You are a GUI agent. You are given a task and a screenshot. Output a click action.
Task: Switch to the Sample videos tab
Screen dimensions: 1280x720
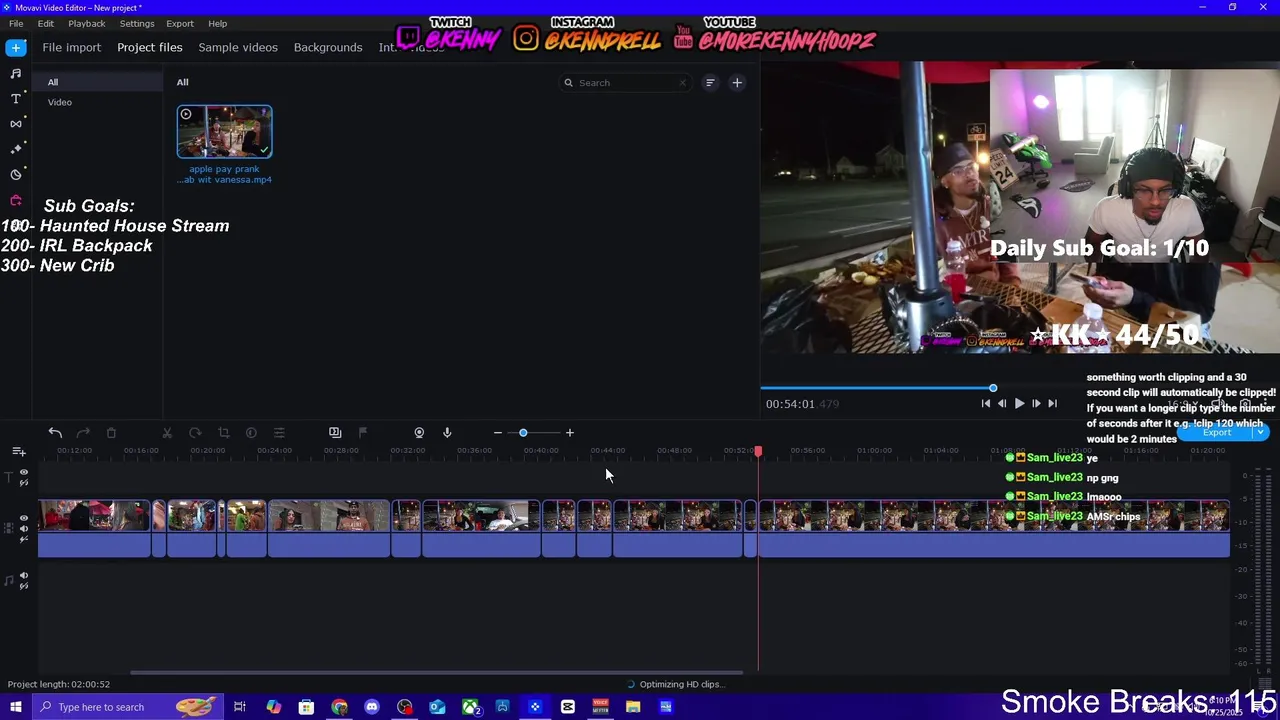[238, 47]
